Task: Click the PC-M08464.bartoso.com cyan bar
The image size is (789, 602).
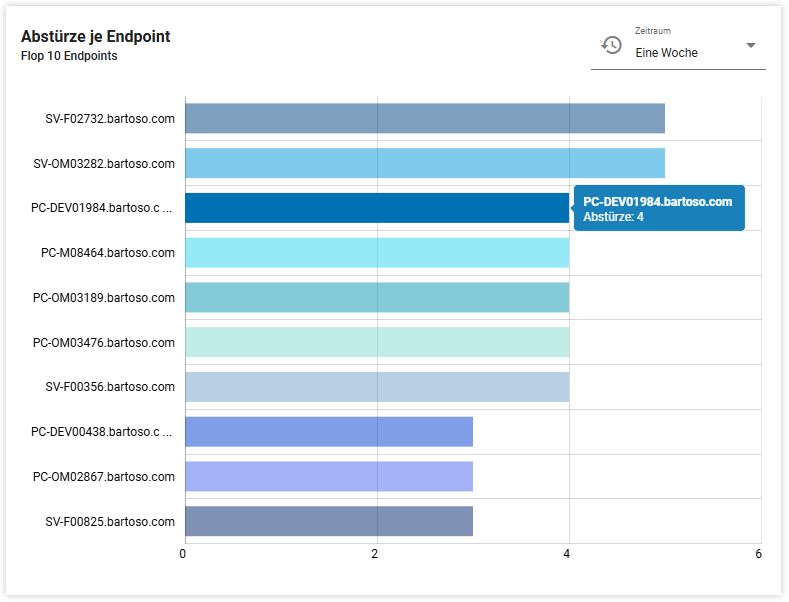Action: (376, 253)
